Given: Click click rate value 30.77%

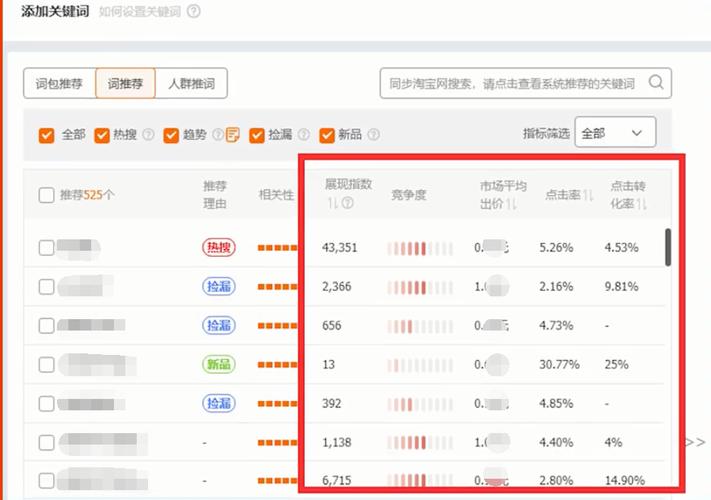Looking at the screenshot, I should [559, 364].
